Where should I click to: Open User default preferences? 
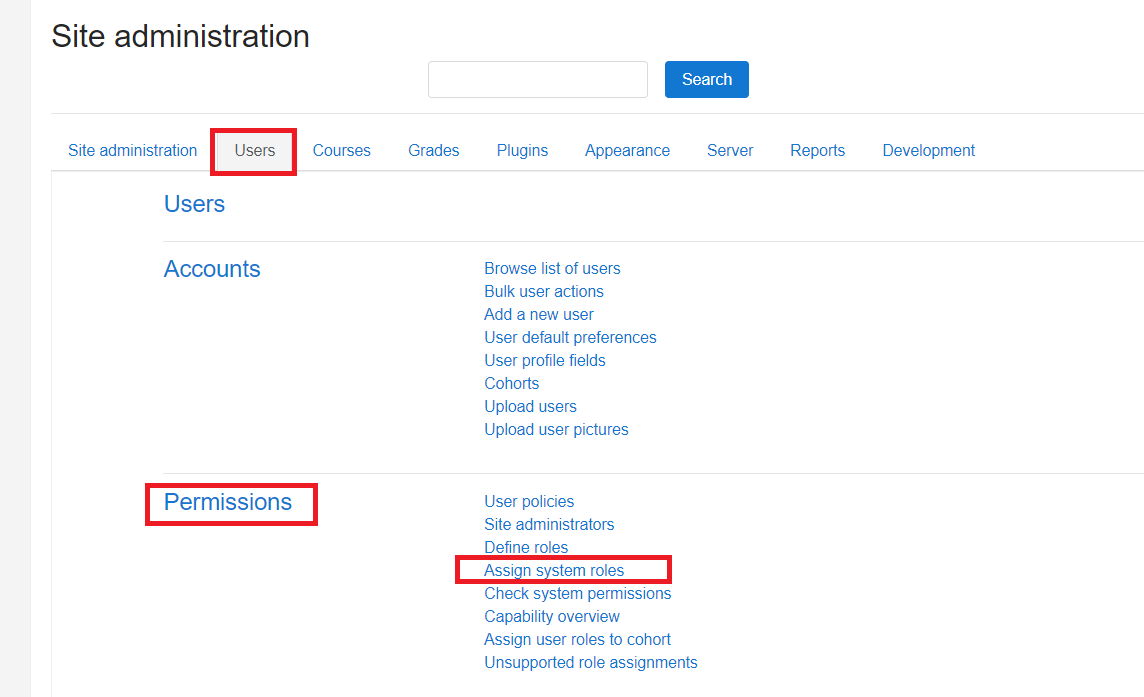coord(570,337)
